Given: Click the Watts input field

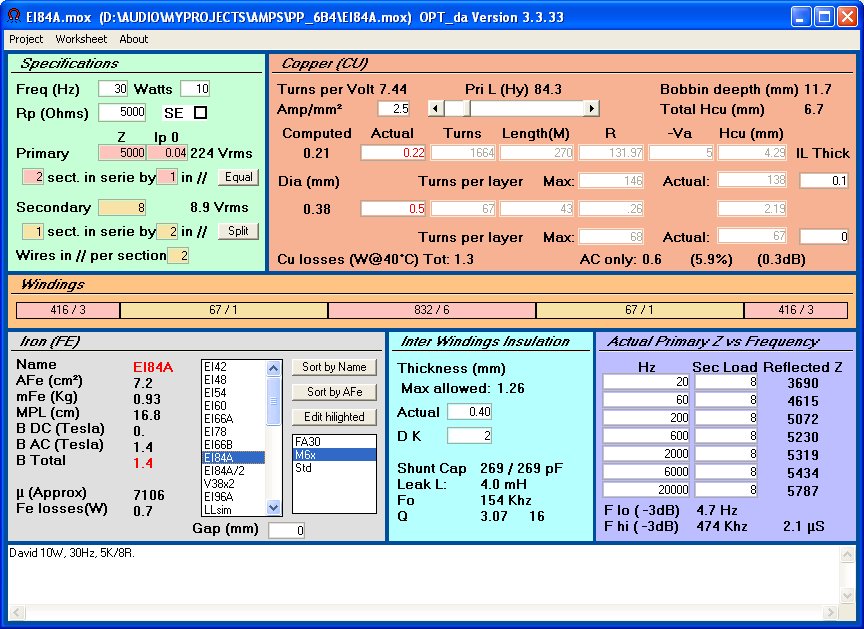Looking at the screenshot, I should (x=195, y=89).
